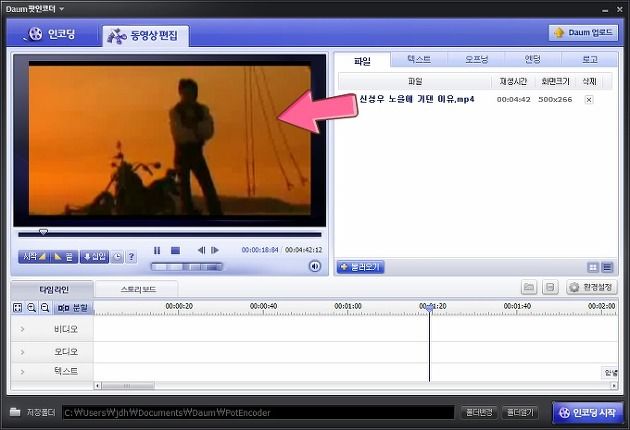The width and height of the screenshot is (630, 430).
Task: Sort by the 화면크기 column header
Action: (555, 81)
